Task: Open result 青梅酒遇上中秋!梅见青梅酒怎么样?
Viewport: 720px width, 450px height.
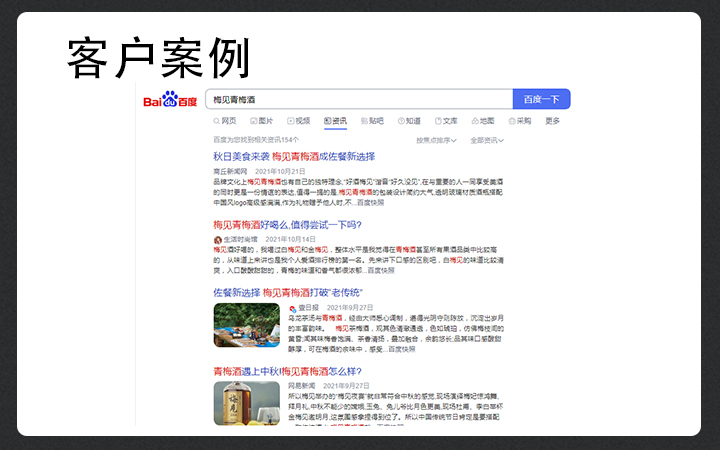Action: coord(287,371)
